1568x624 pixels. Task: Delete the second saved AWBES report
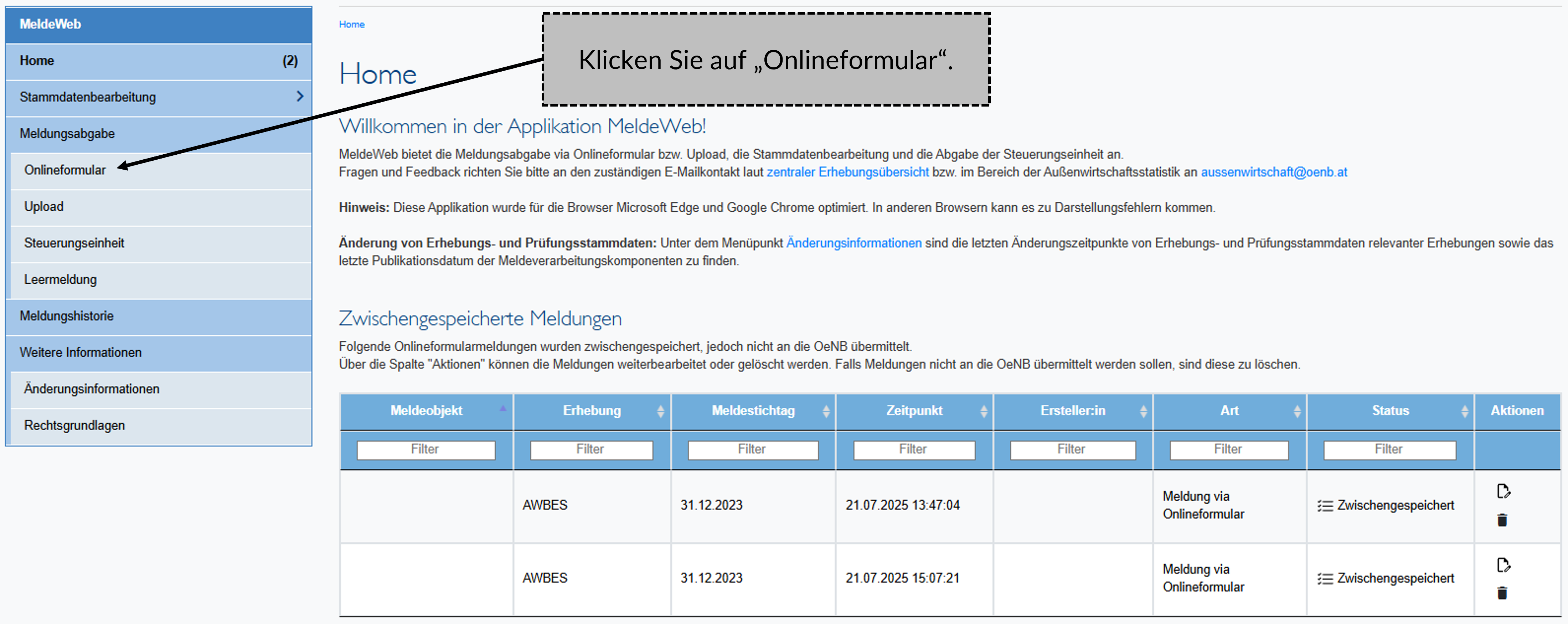click(x=1502, y=592)
